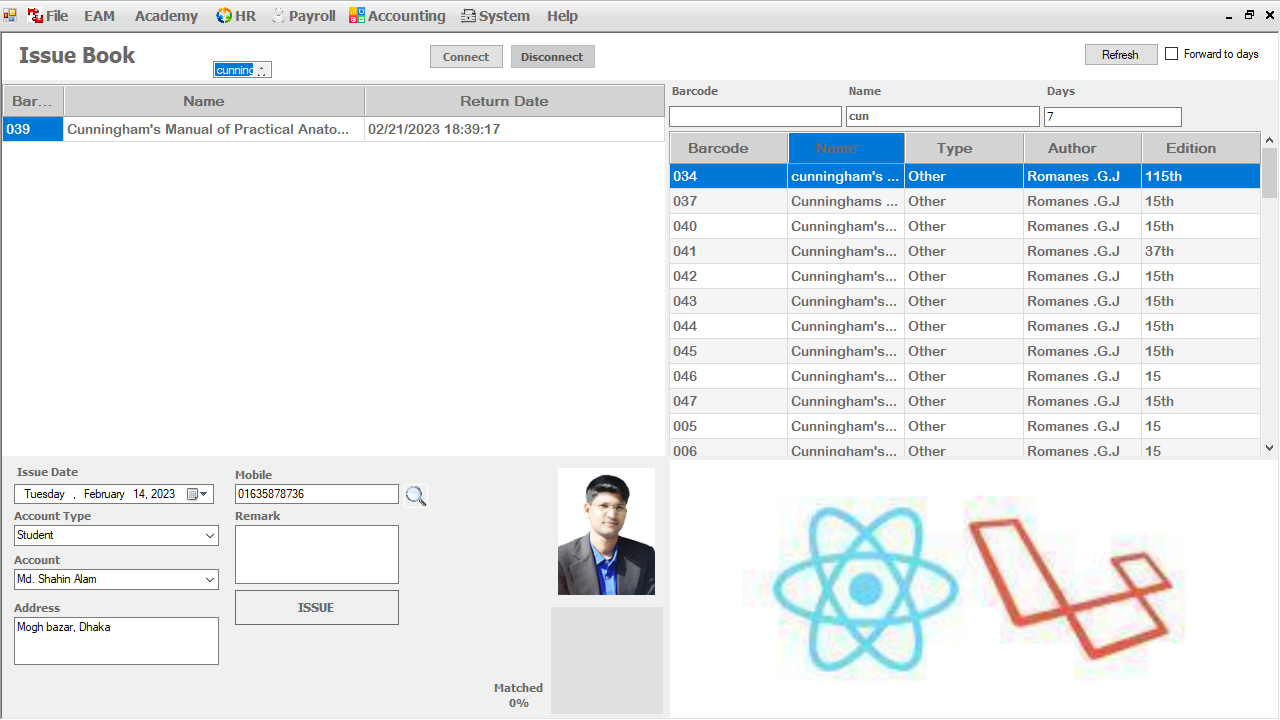The image size is (1280, 720).
Task: Open the File menu
Action: 48,16
